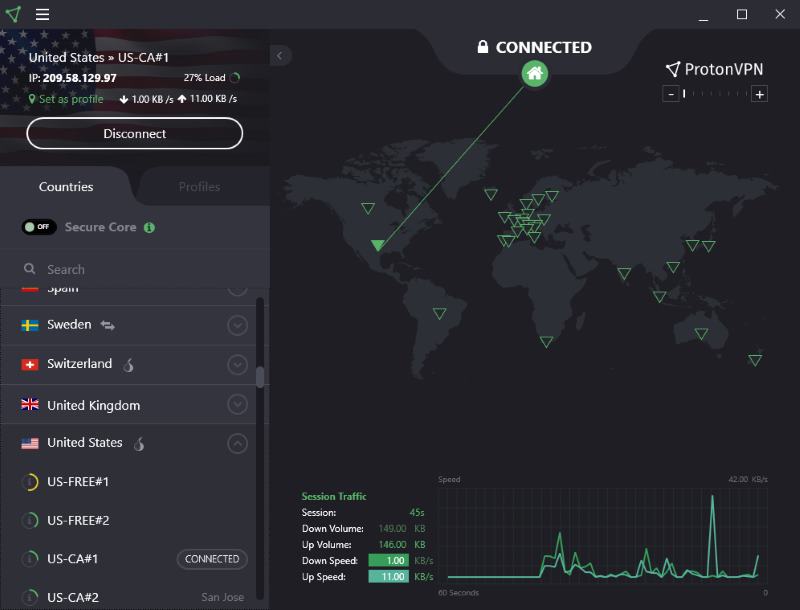
Task: Click the connected US server marker on map
Action: pyautogui.click(x=378, y=245)
